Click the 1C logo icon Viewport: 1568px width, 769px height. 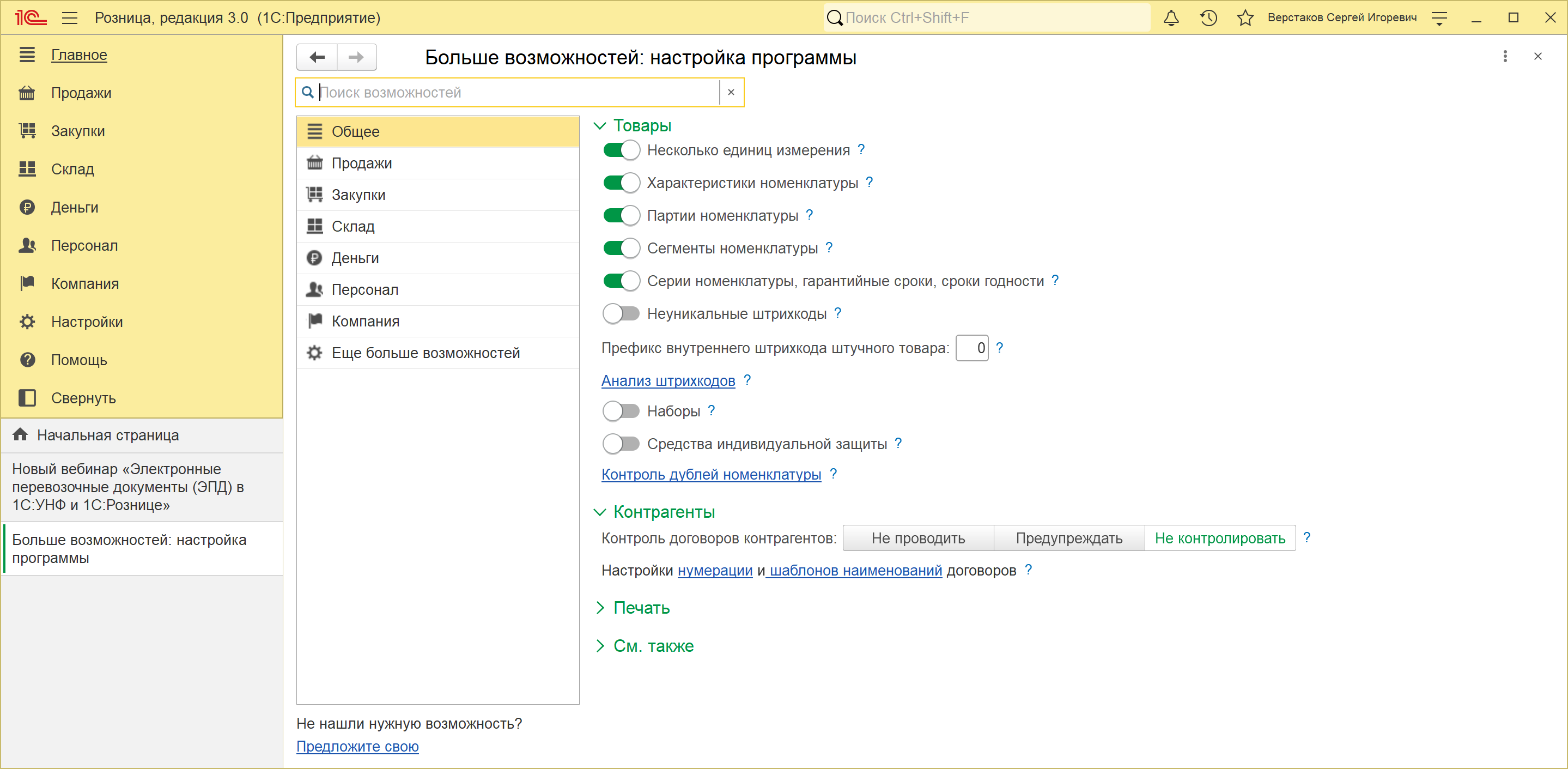(x=31, y=17)
